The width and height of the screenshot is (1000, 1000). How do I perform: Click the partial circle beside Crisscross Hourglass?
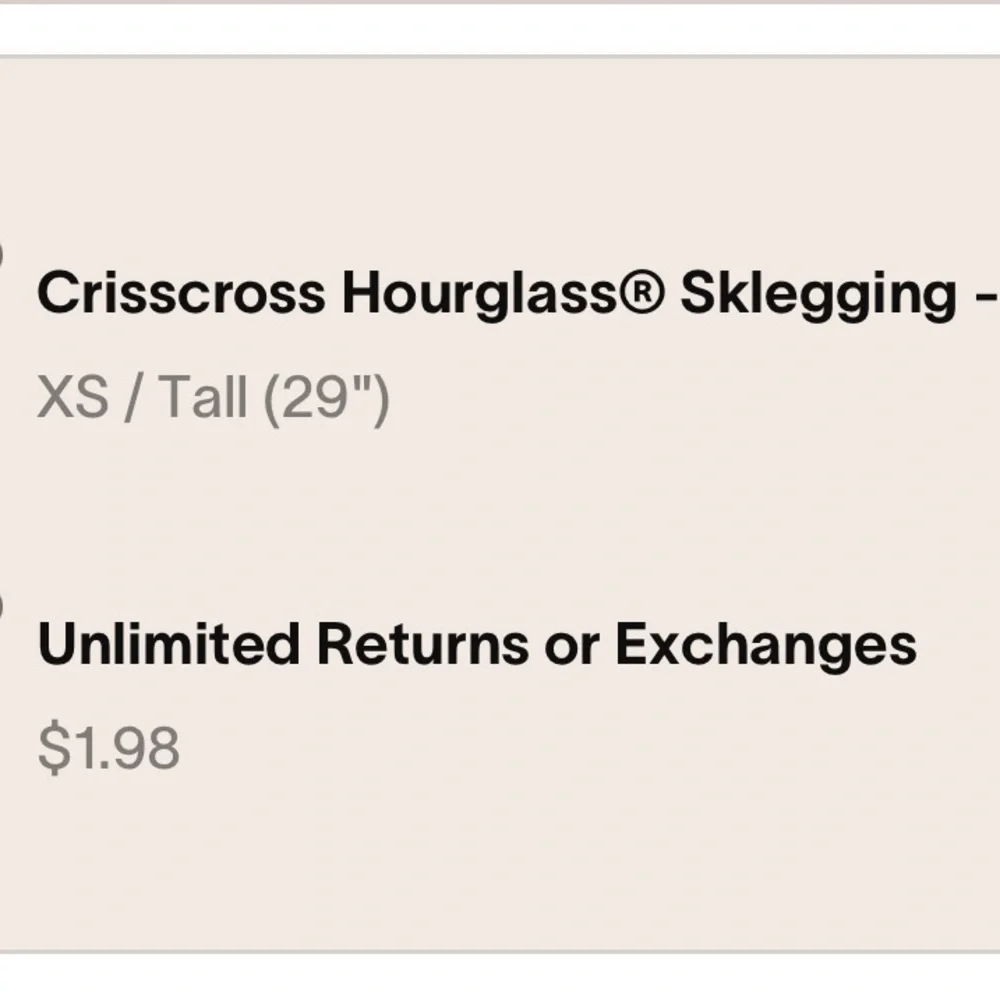[2, 255]
